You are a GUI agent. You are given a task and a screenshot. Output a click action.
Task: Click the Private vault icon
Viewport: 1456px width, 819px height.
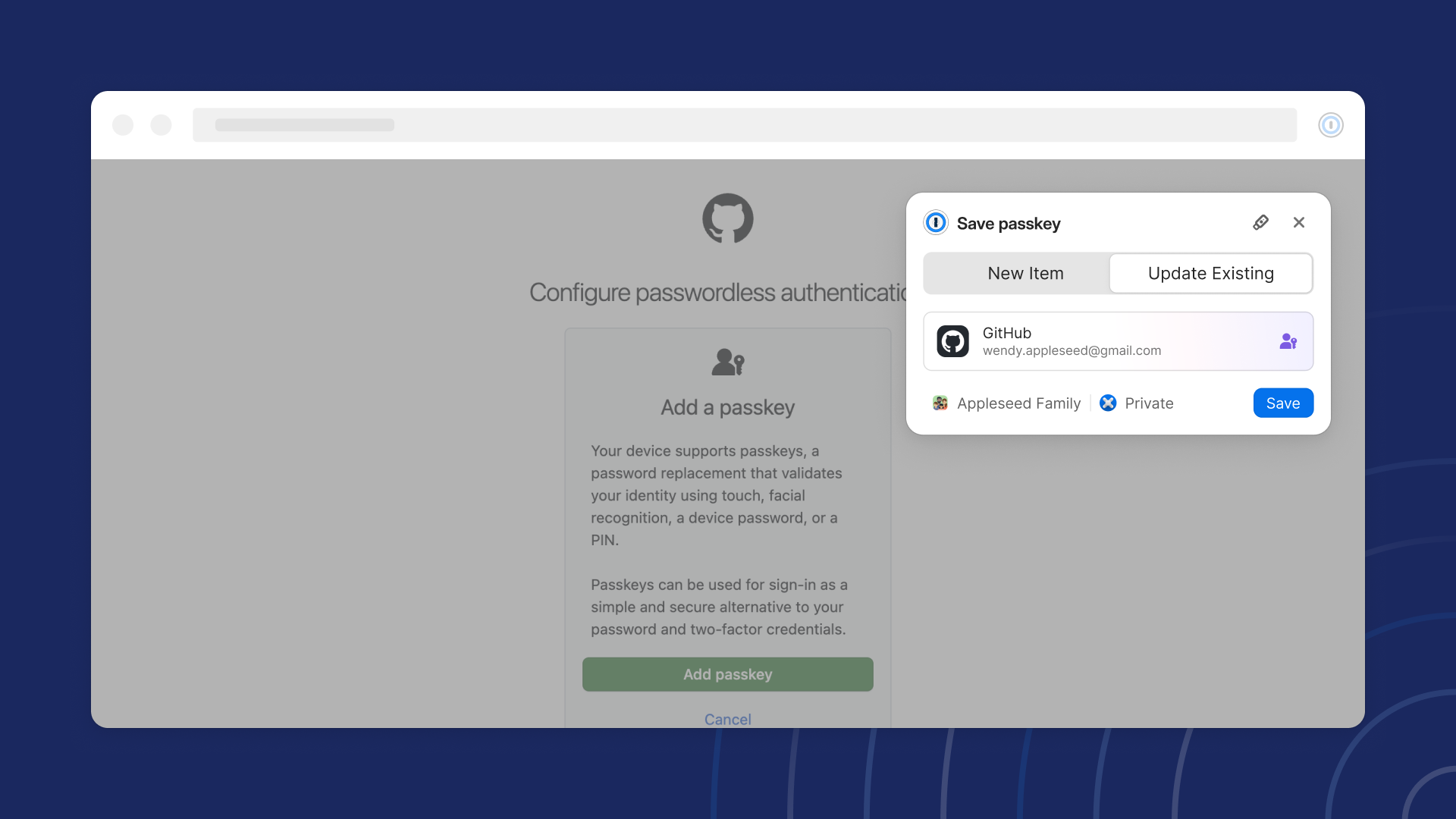point(1107,403)
